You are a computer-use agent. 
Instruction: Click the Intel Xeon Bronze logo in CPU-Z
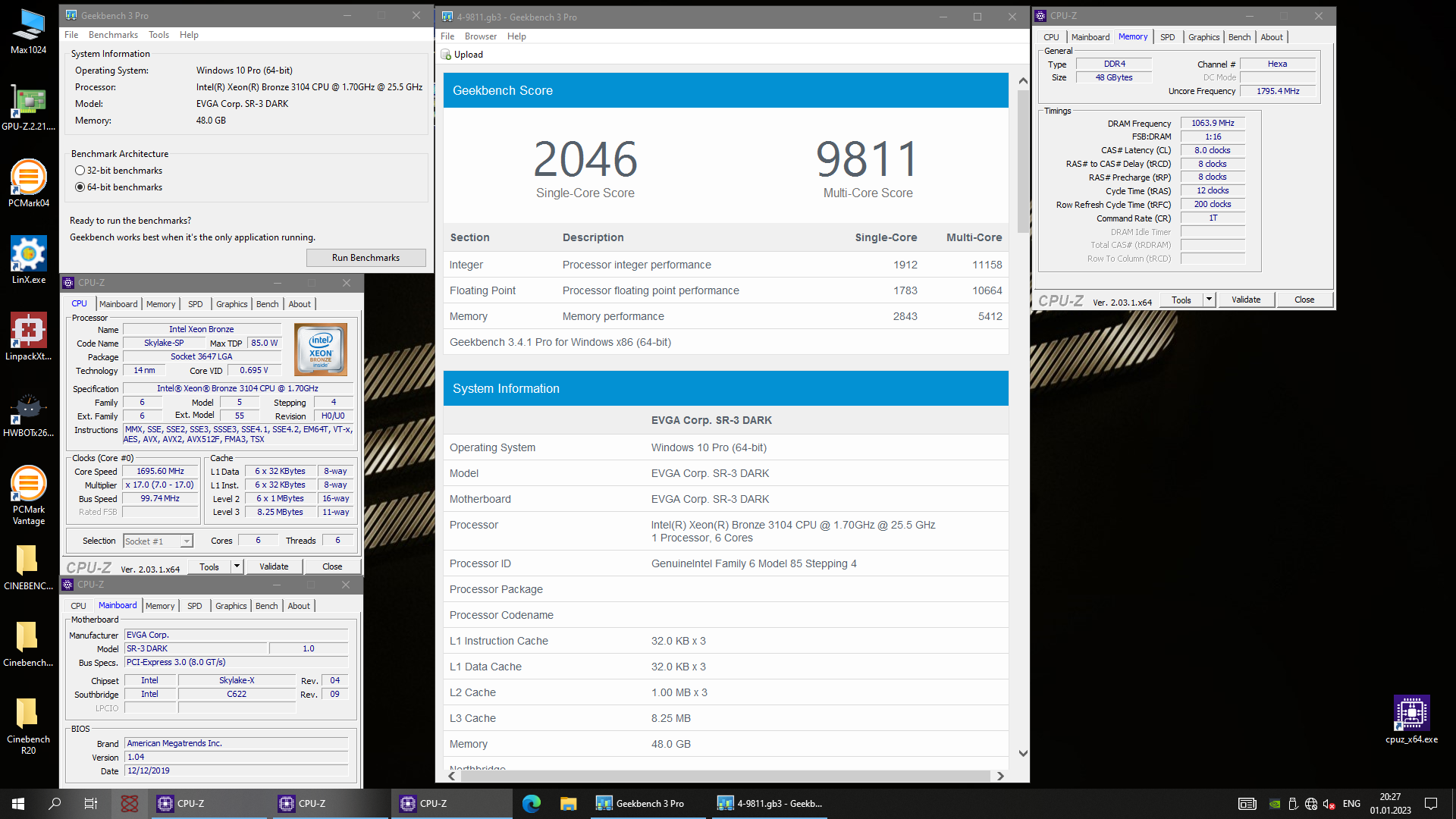[x=321, y=350]
